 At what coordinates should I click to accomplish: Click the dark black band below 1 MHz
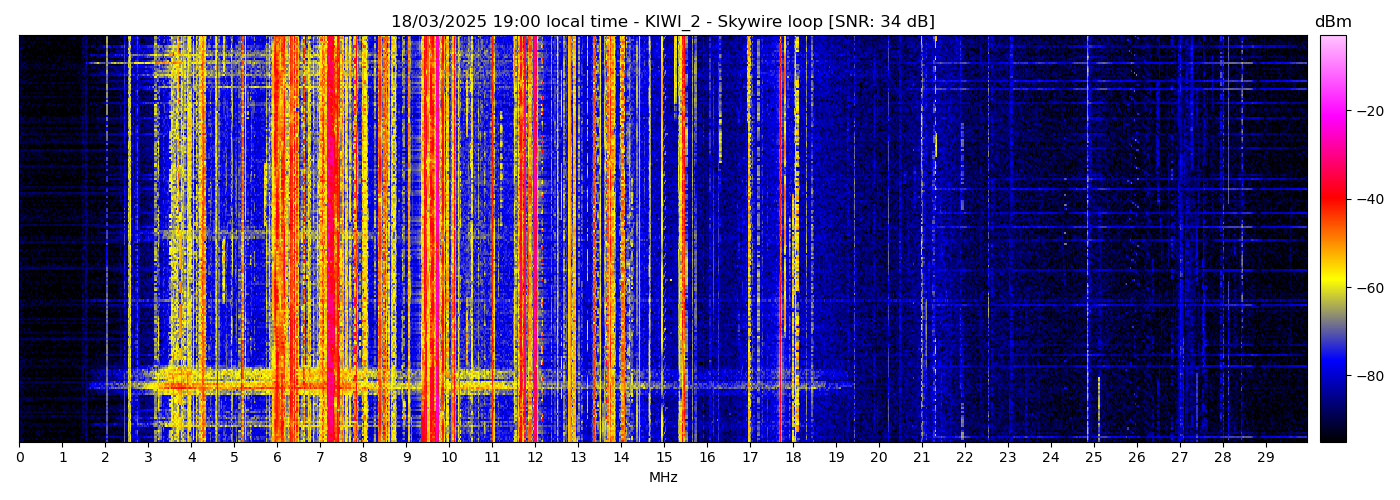(x=45, y=240)
